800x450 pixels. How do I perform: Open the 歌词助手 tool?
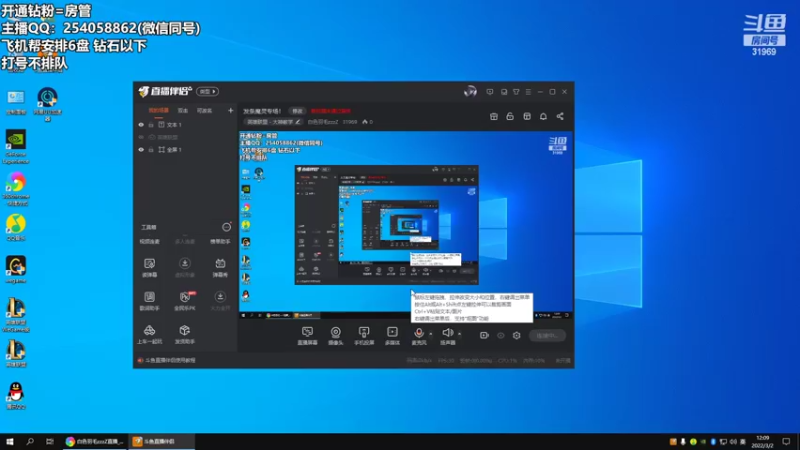click(149, 301)
